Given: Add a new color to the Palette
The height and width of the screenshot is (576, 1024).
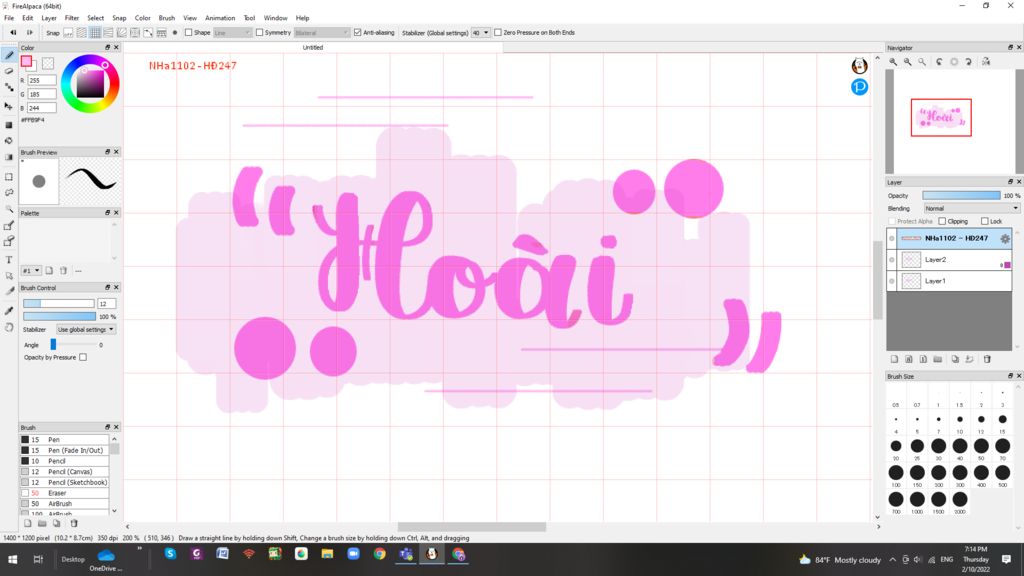Looking at the screenshot, I should pyautogui.click(x=49, y=270).
